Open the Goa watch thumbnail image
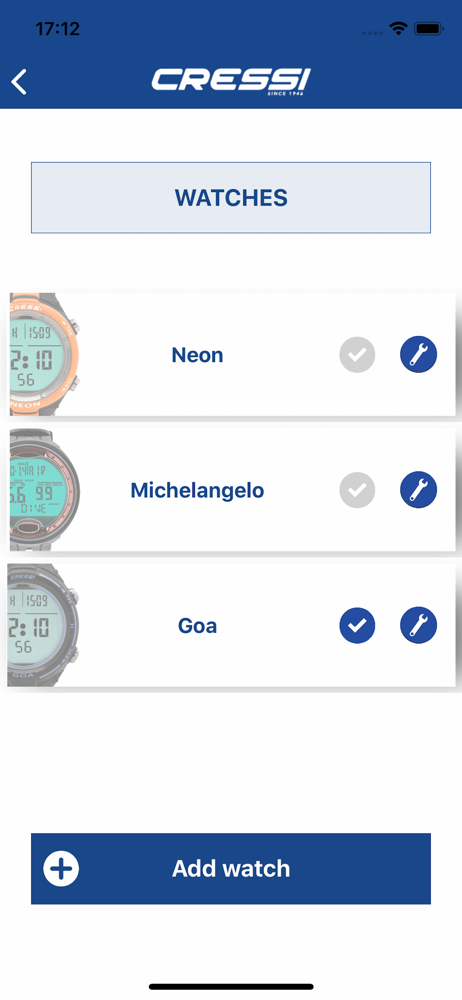This screenshot has width=462, height=1000. coord(45,625)
